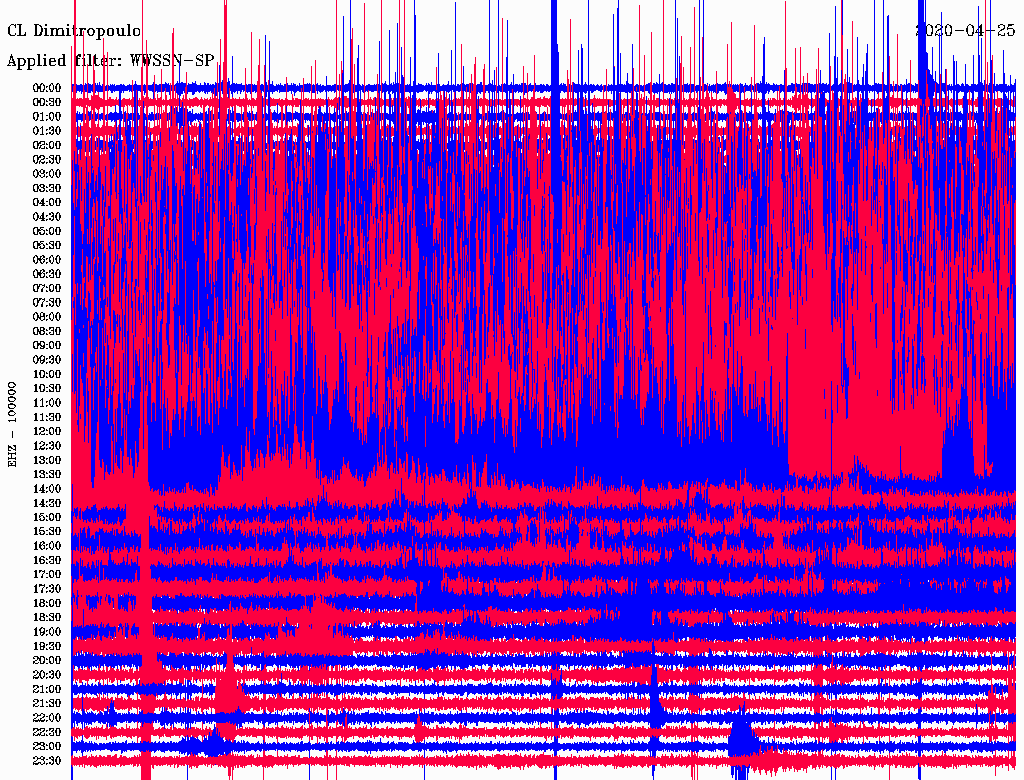Choose the 10:30 time row label
Image resolution: width=1024 pixels, height=780 pixels.
coord(47,389)
